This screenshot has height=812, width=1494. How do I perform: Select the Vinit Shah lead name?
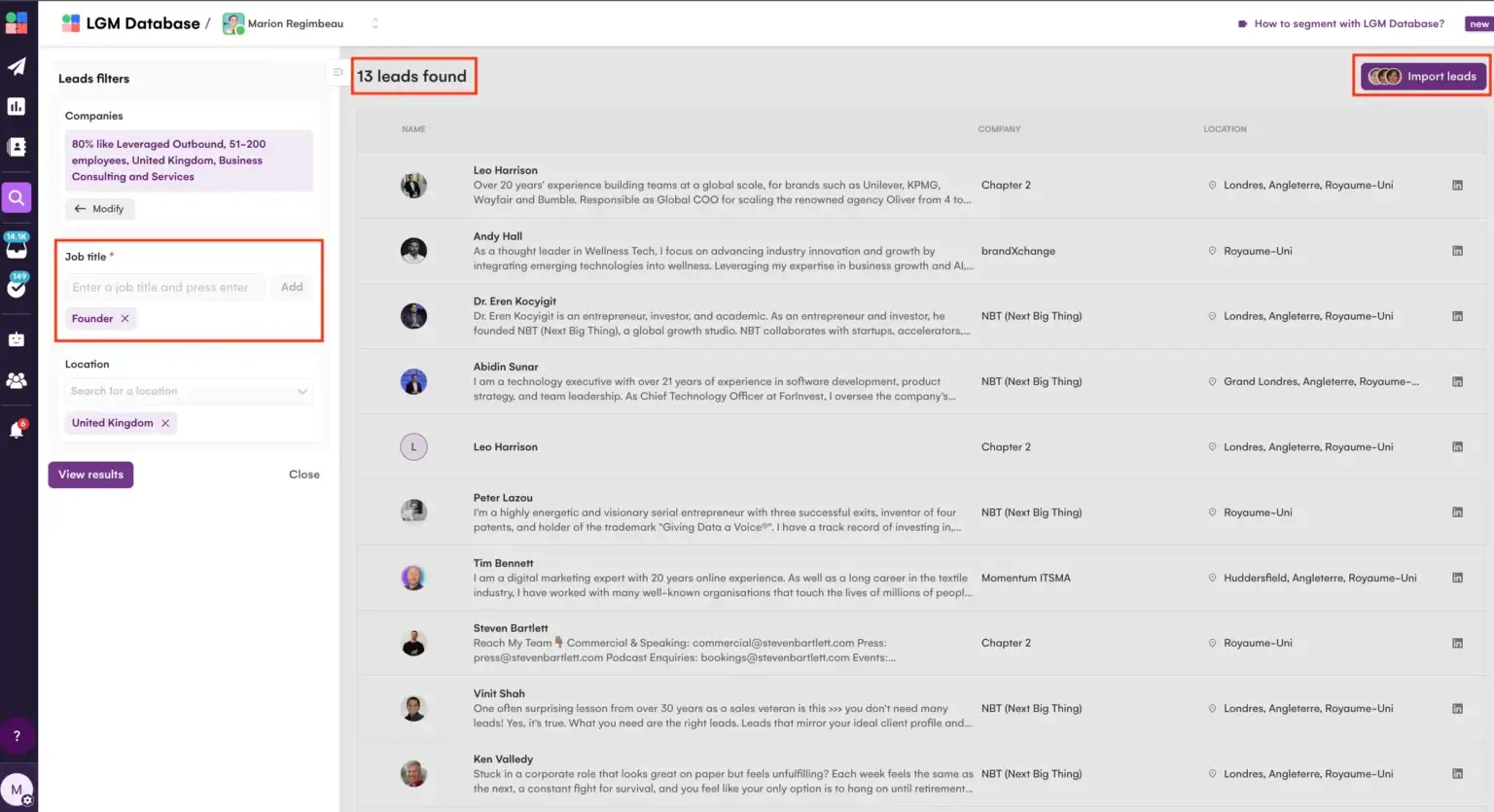tap(499, 693)
